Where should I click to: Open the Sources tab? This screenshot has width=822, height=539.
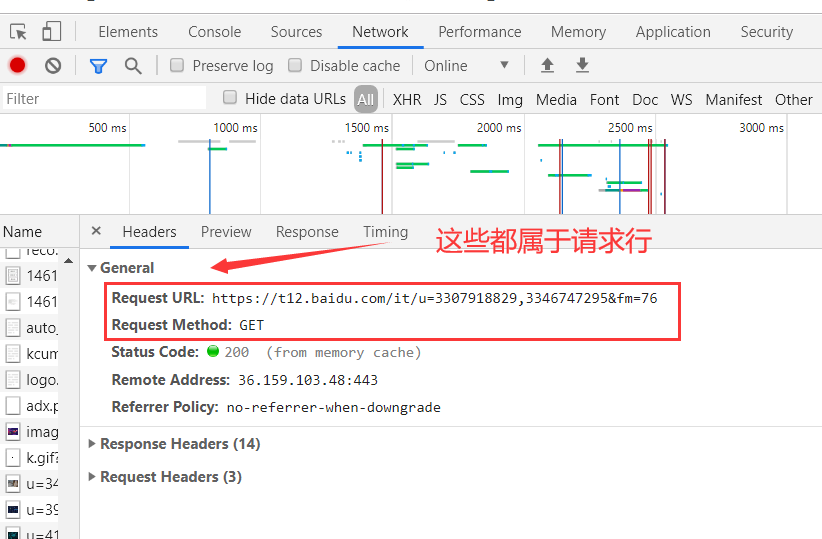coord(296,32)
